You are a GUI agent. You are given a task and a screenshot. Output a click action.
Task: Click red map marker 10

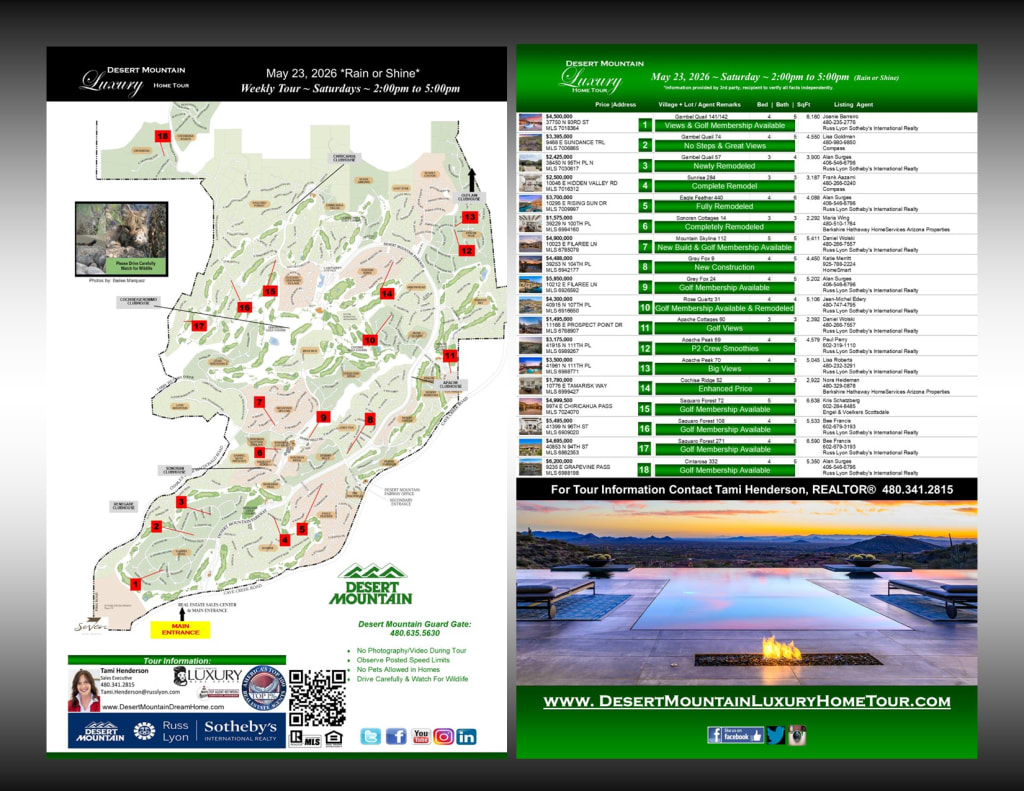coord(370,340)
